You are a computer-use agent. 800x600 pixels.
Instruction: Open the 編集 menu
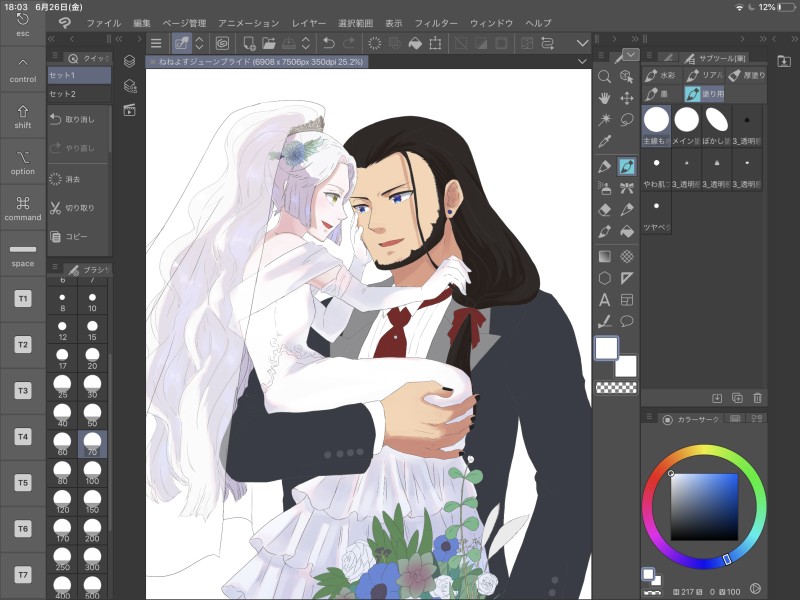coord(142,23)
